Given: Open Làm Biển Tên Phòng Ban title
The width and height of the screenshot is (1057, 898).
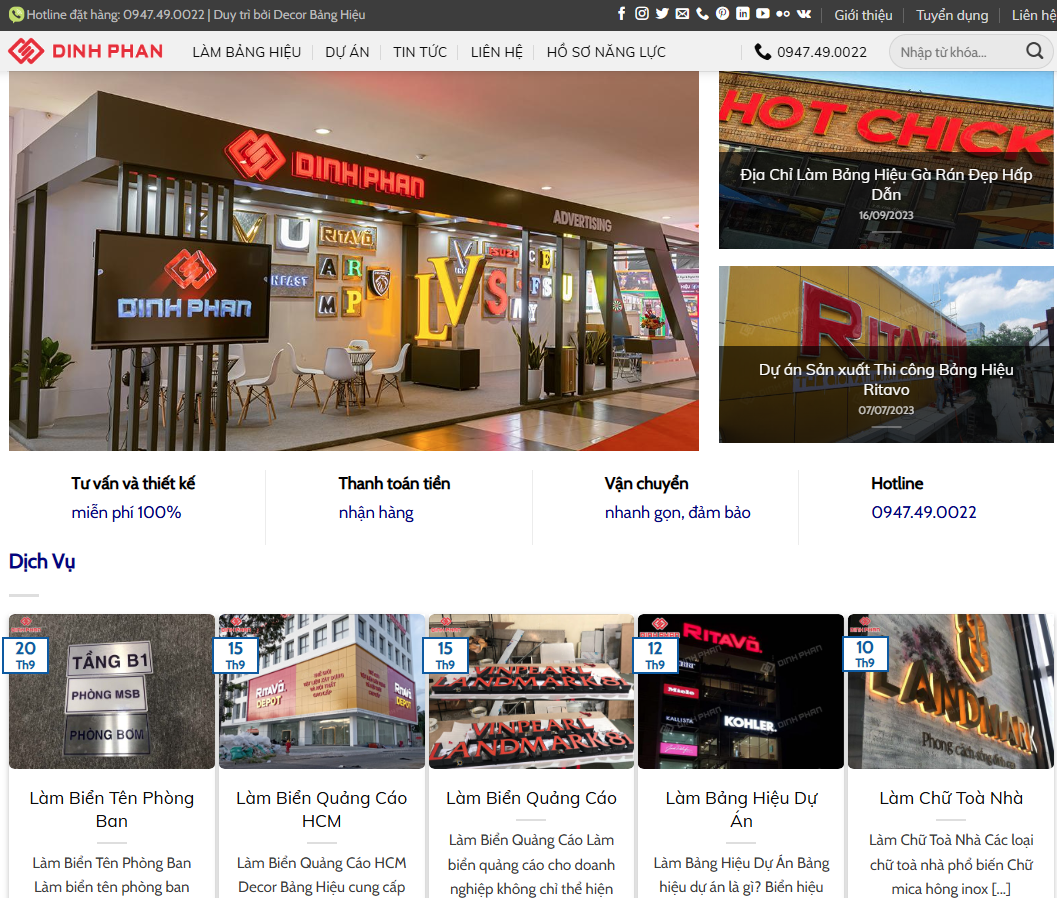Looking at the screenshot, I should [112, 810].
